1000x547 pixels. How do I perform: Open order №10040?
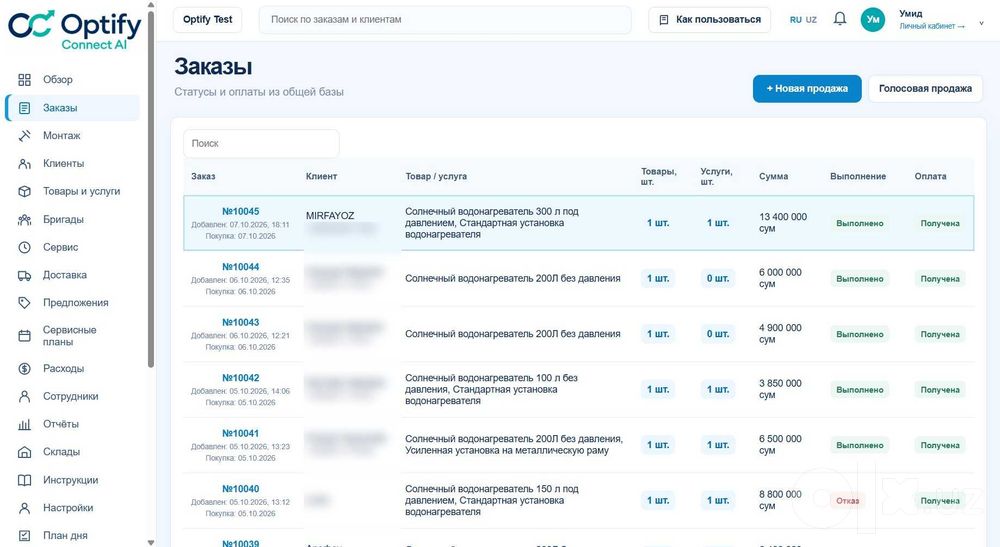pyautogui.click(x=240, y=489)
